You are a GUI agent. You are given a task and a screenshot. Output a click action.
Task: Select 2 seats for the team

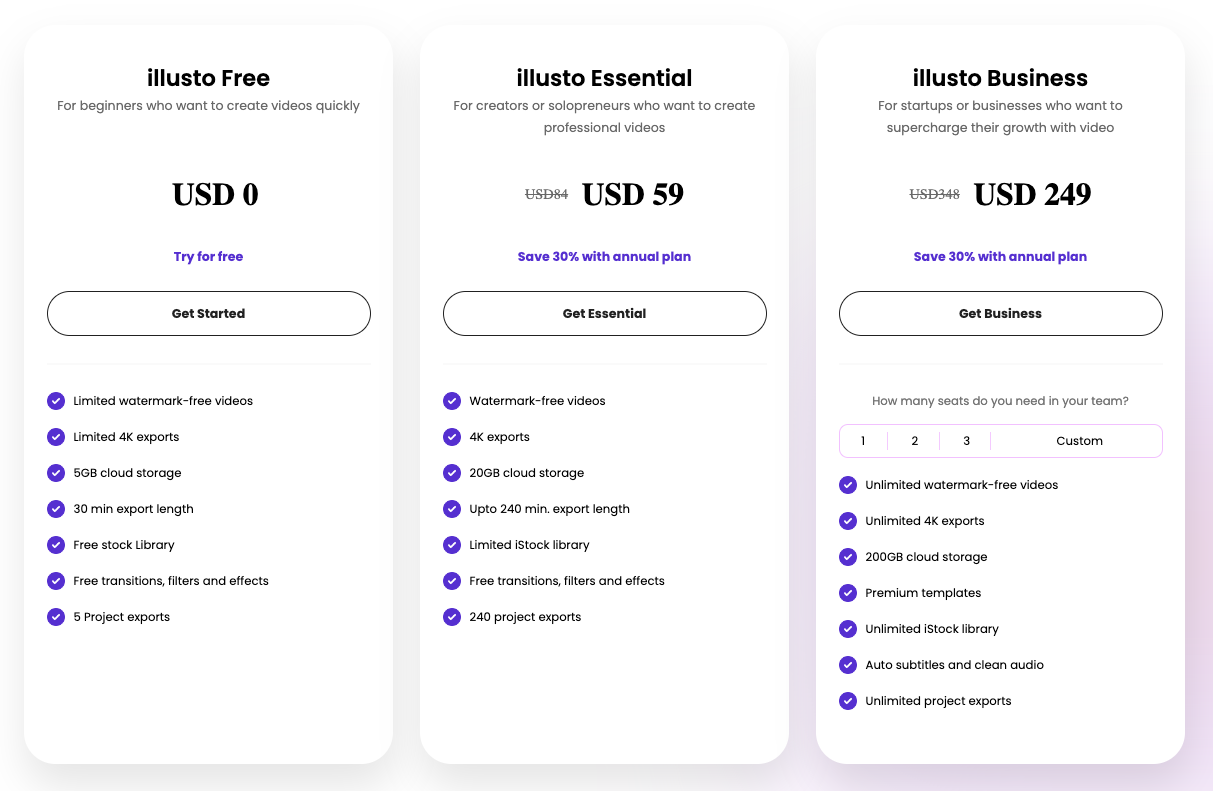click(x=914, y=441)
